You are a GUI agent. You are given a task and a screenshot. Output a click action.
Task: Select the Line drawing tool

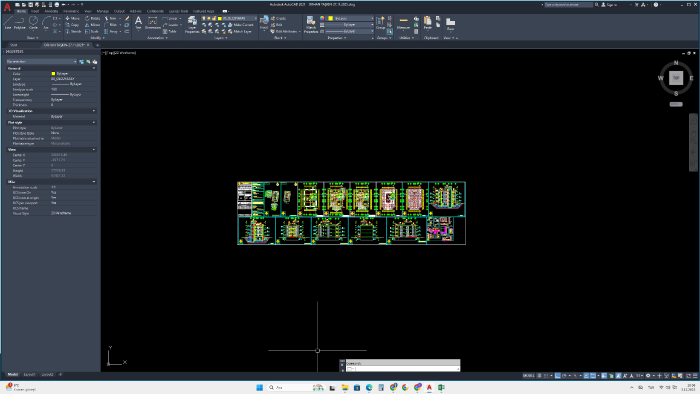click(x=8, y=23)
